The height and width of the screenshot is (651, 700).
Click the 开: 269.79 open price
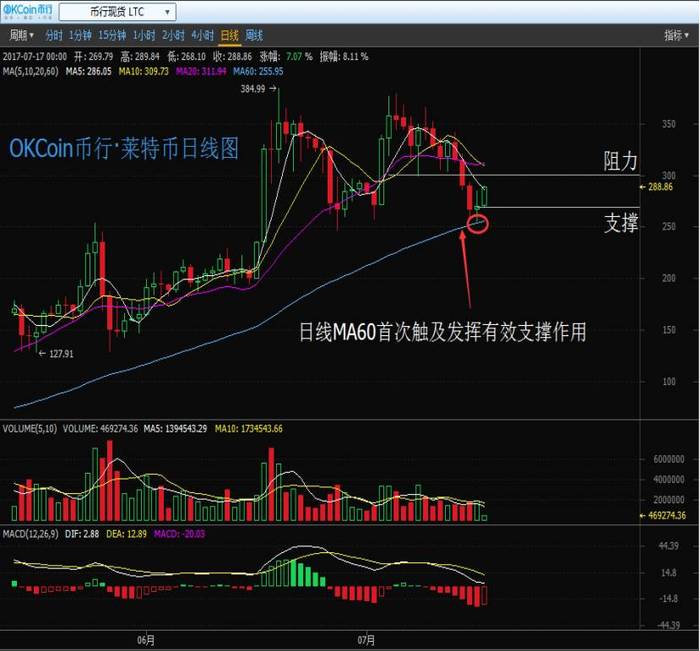[x=93, y=57]
